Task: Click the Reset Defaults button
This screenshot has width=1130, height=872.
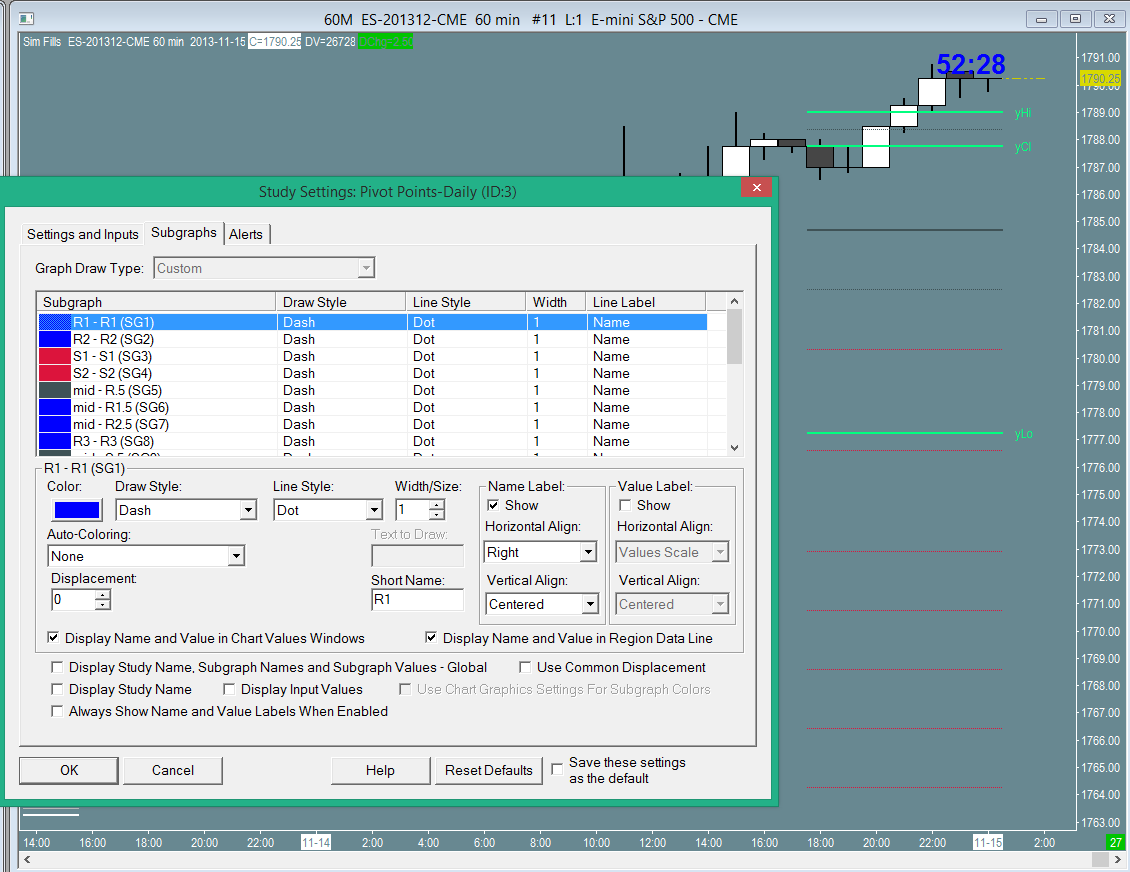Action: click(489, 770)
